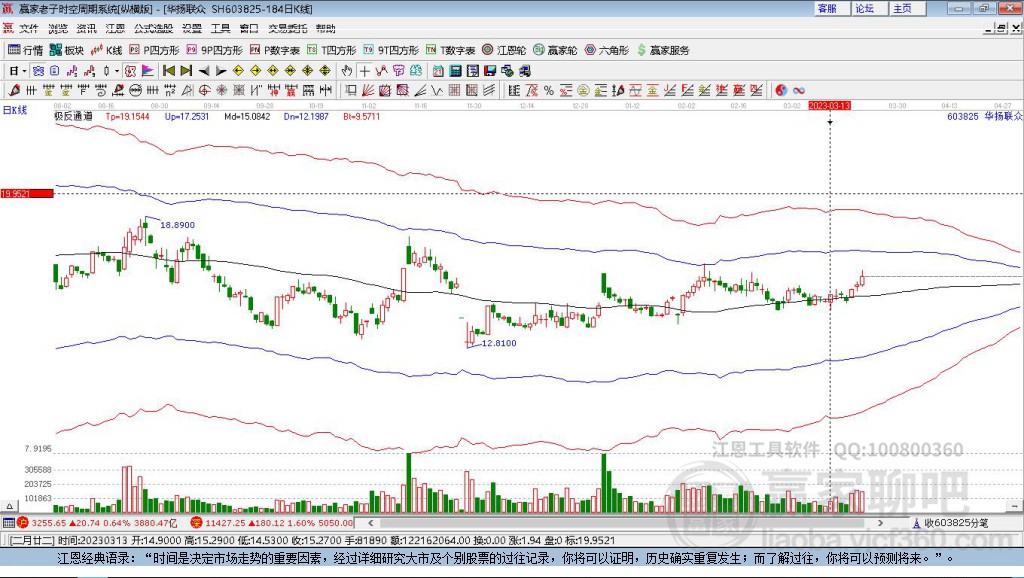Select the zigzag wave line tool
Viewport: 1024px width, 578px height.
coord(438,90)
